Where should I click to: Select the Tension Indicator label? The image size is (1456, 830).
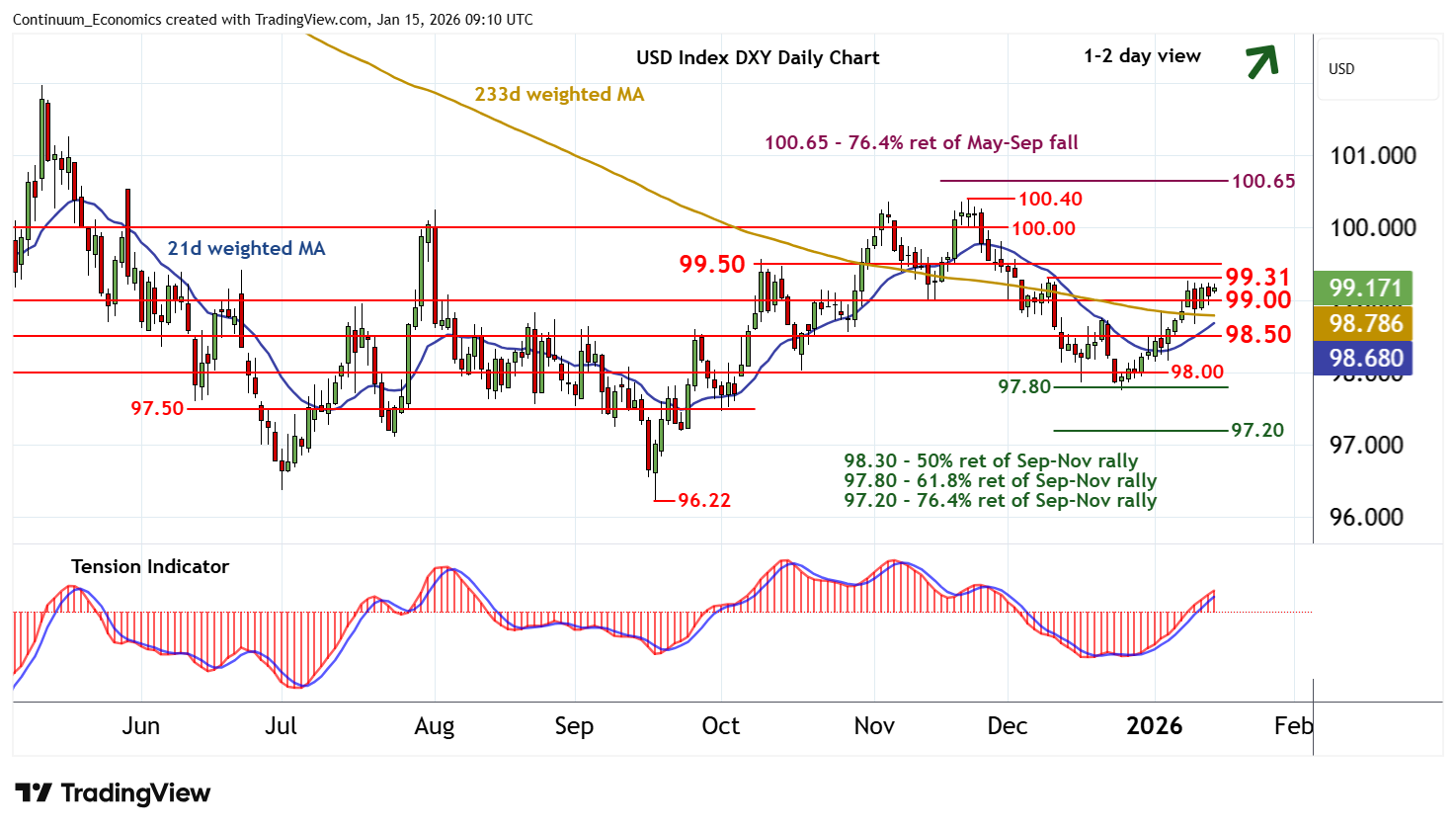pos(150,566)
